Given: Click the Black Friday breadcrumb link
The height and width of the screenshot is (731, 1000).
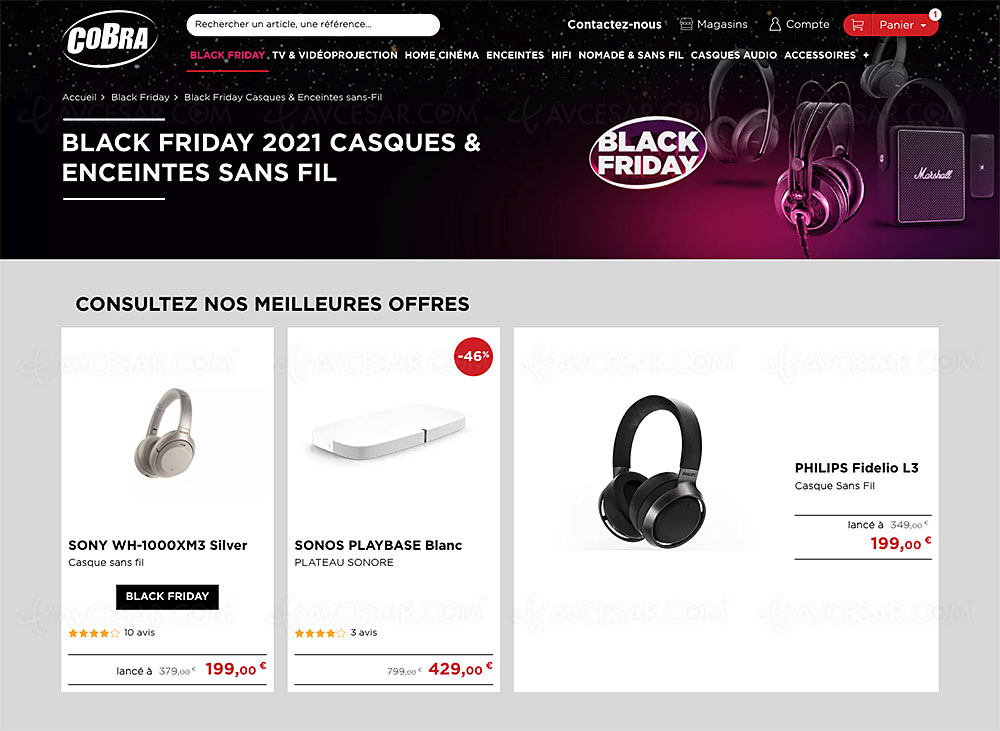Looking at the screenshot, I should (140, 97).
